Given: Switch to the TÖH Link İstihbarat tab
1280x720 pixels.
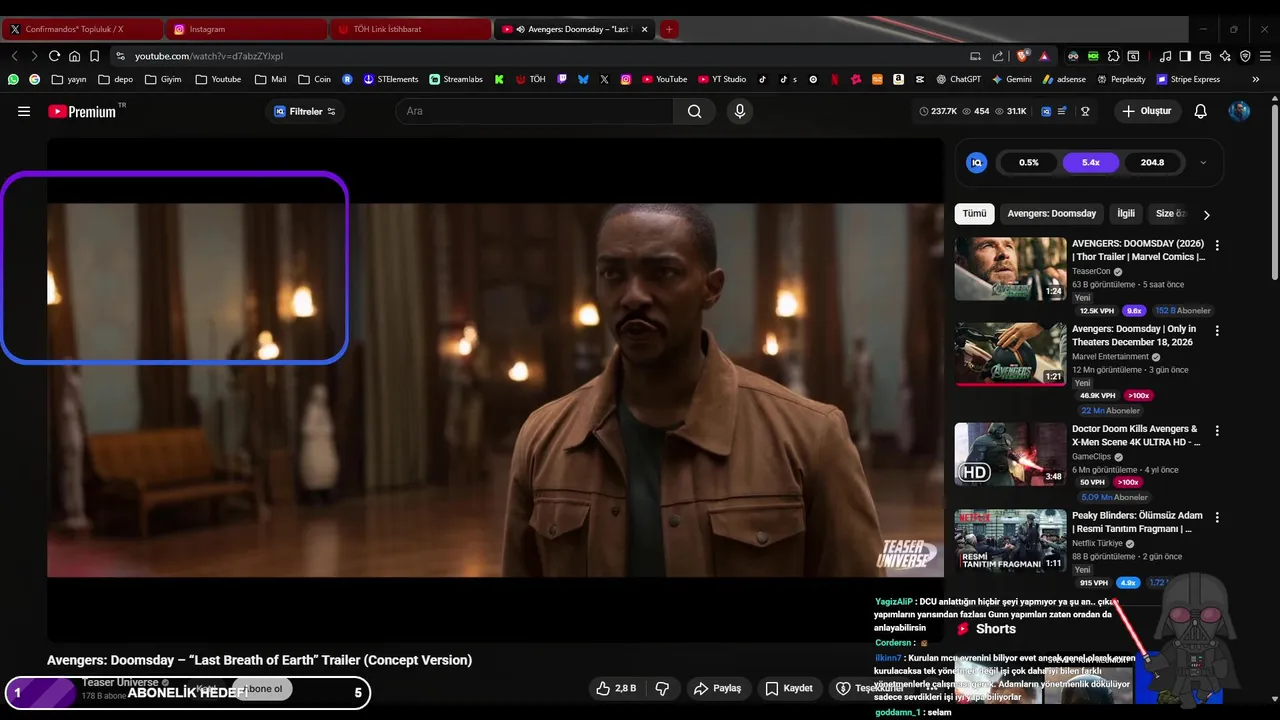Looking at the screenshot, I should pyautogui.click(x=409, y=29).
